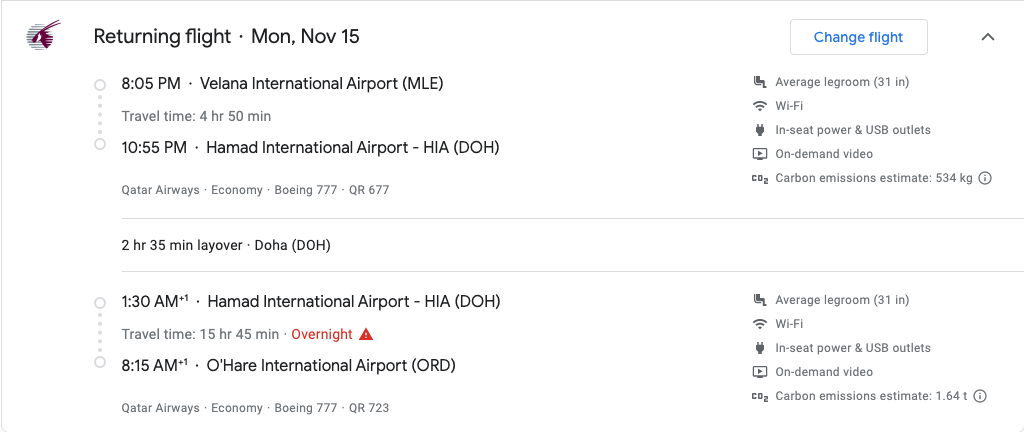Click the first flight's in-seat power plug icon
This screenshot has height=432, width=1024.
coord(759,130)
